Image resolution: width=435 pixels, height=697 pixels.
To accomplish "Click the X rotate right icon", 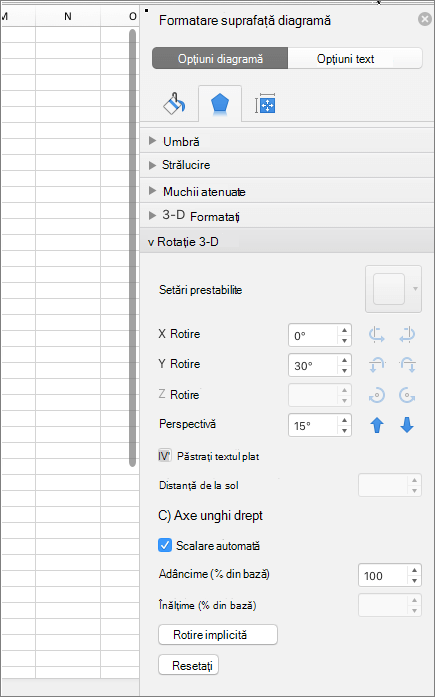I will [407, 335].
